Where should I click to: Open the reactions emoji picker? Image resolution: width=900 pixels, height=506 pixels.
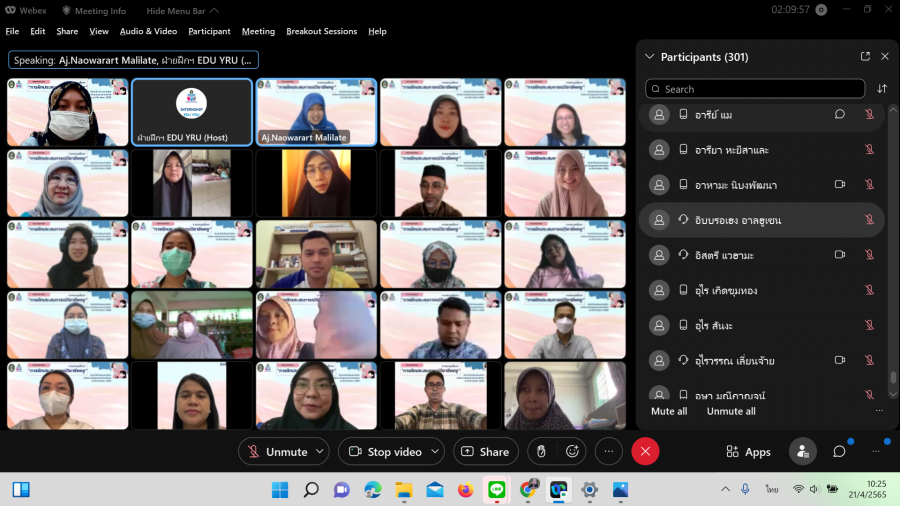[573, 452]
